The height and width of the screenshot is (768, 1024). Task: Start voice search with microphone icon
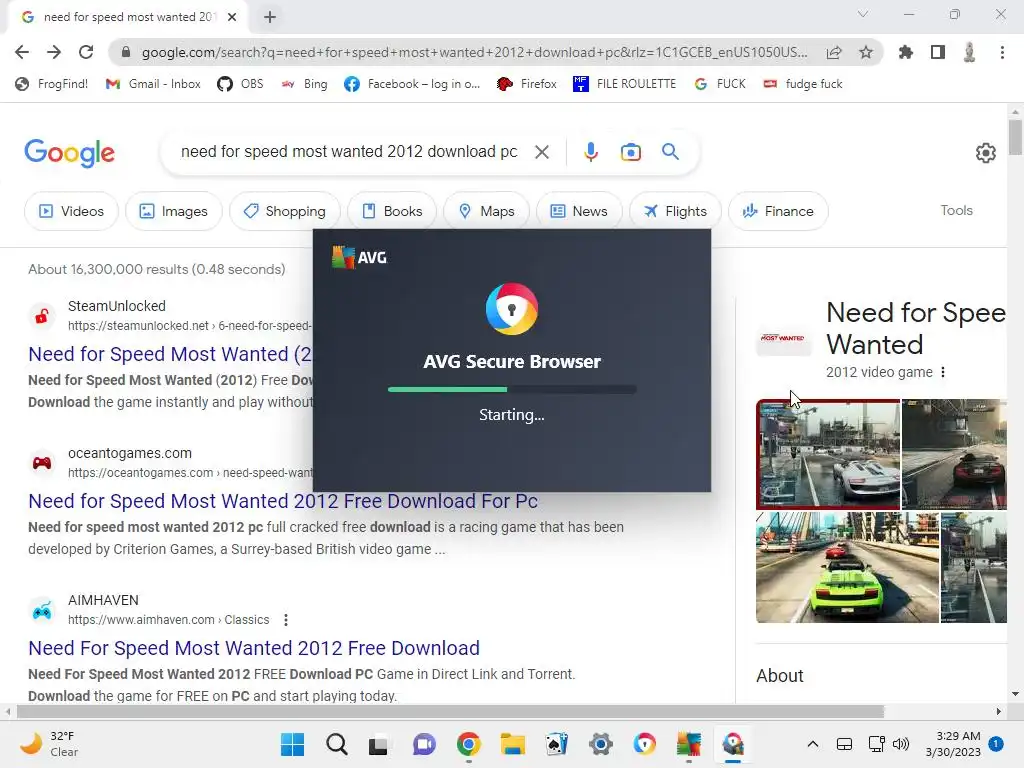(x=590, y=152)
